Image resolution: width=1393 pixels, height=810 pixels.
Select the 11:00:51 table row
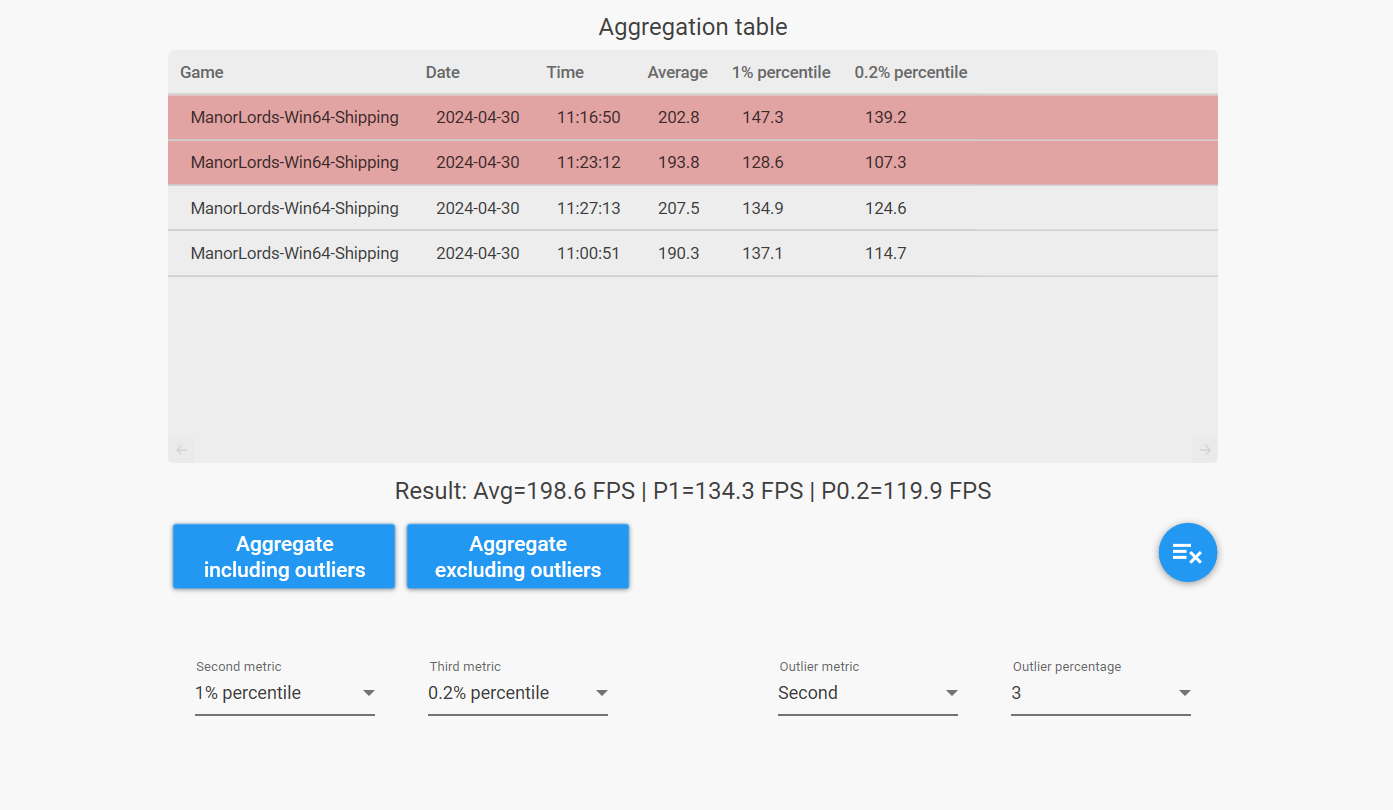tap(600, 253)
